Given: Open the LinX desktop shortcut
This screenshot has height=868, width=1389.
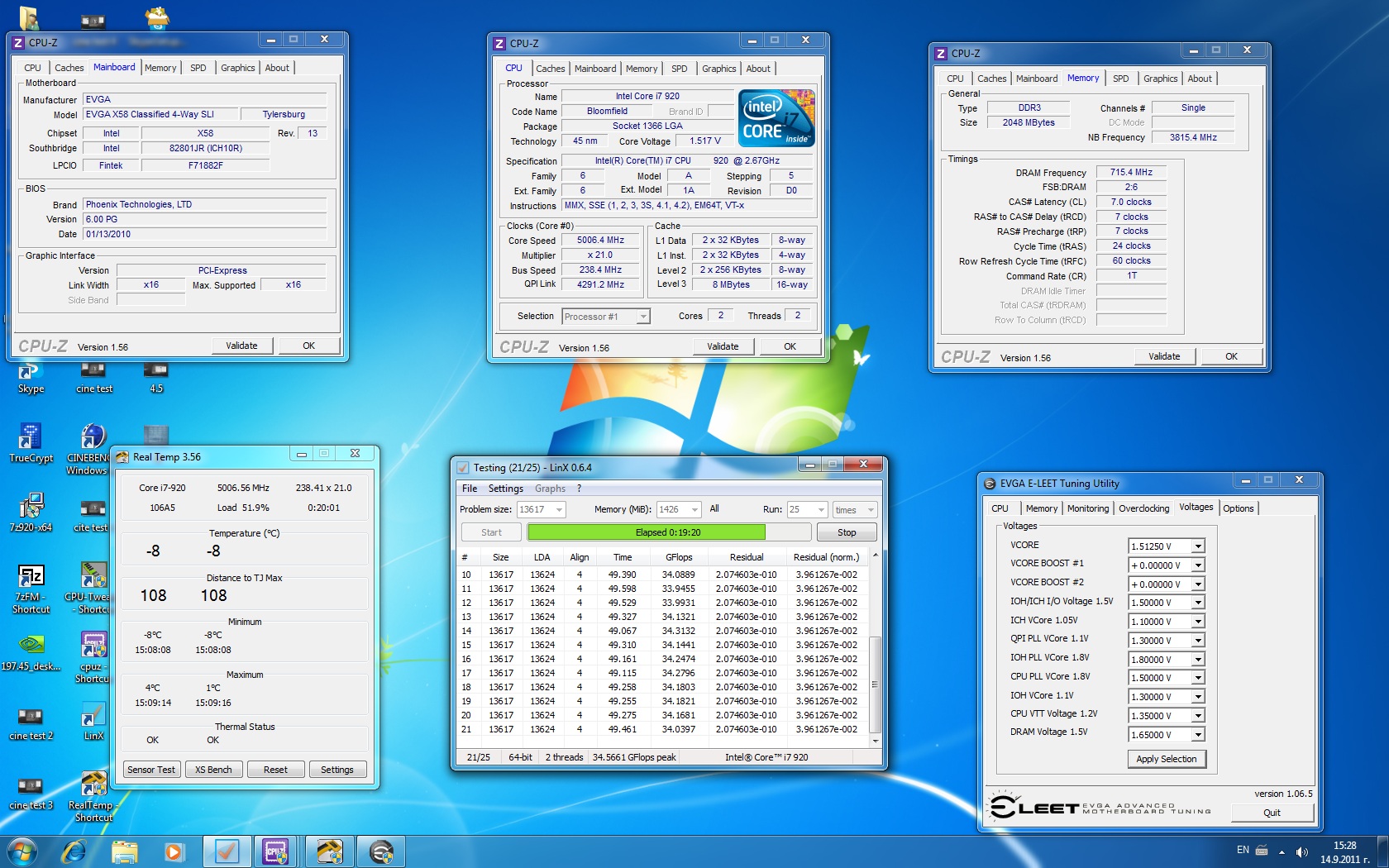Looking at the screenshot, I should click(93, 722).
